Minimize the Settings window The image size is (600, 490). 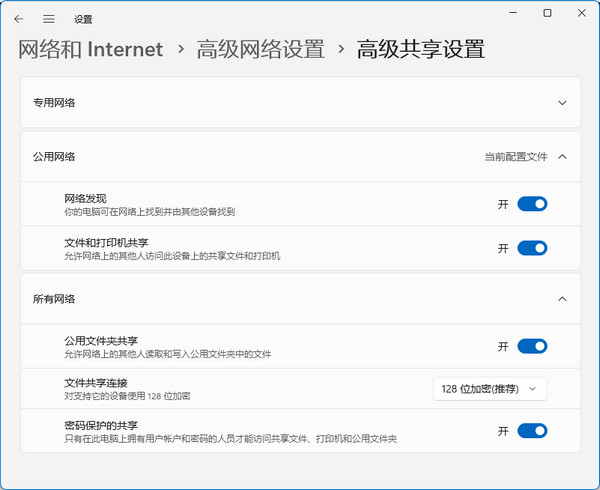513,13
